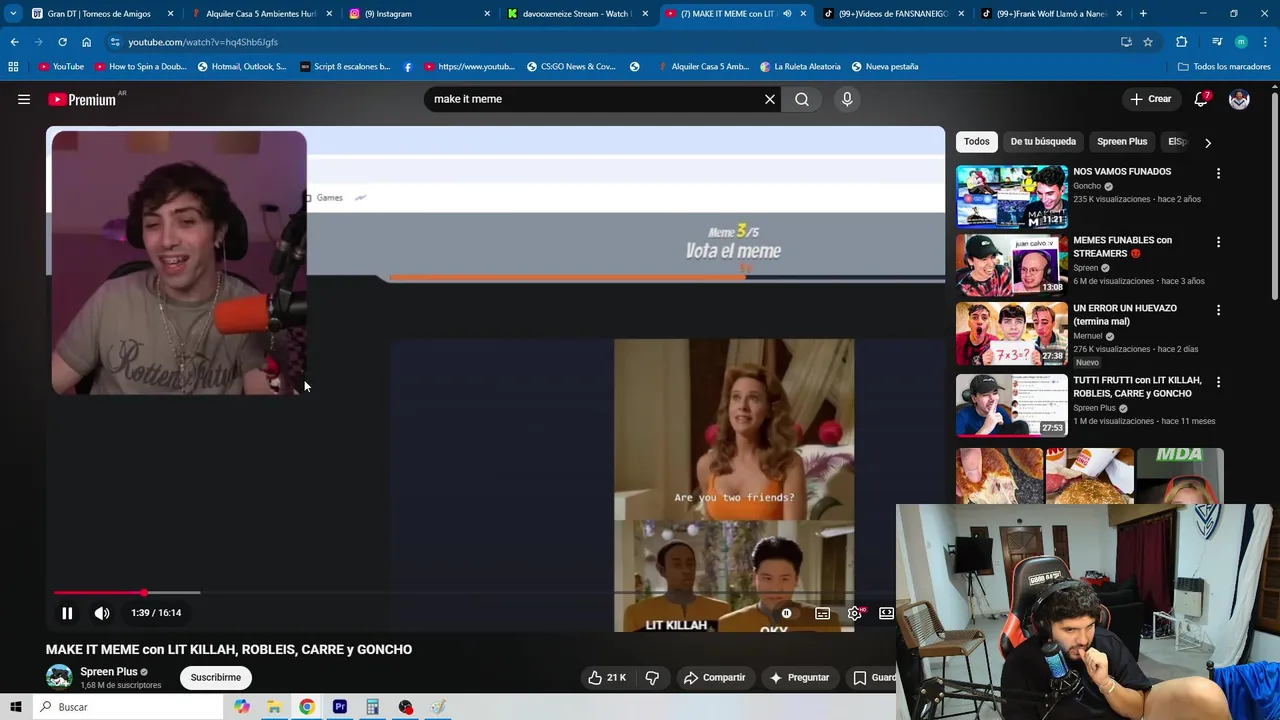Open the Todos los marcadores folder

[x=1224, y=67]
